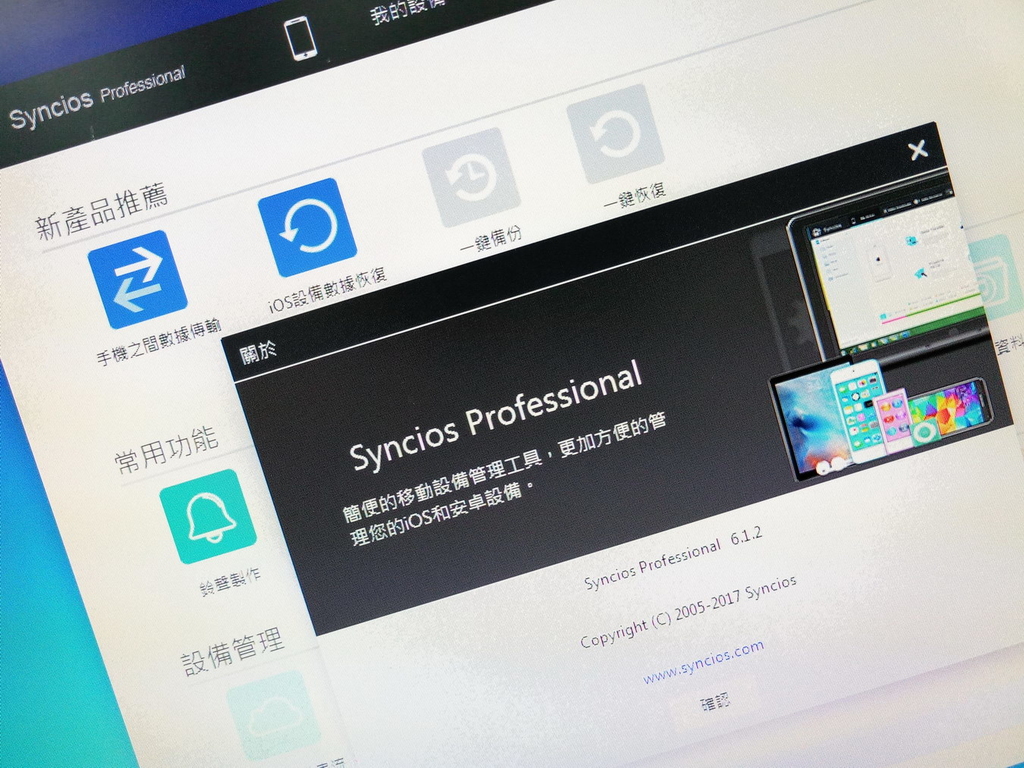Click the 設備管理 section heading
Viewport: 1024px width, 768px height.
tap(233, 650)
